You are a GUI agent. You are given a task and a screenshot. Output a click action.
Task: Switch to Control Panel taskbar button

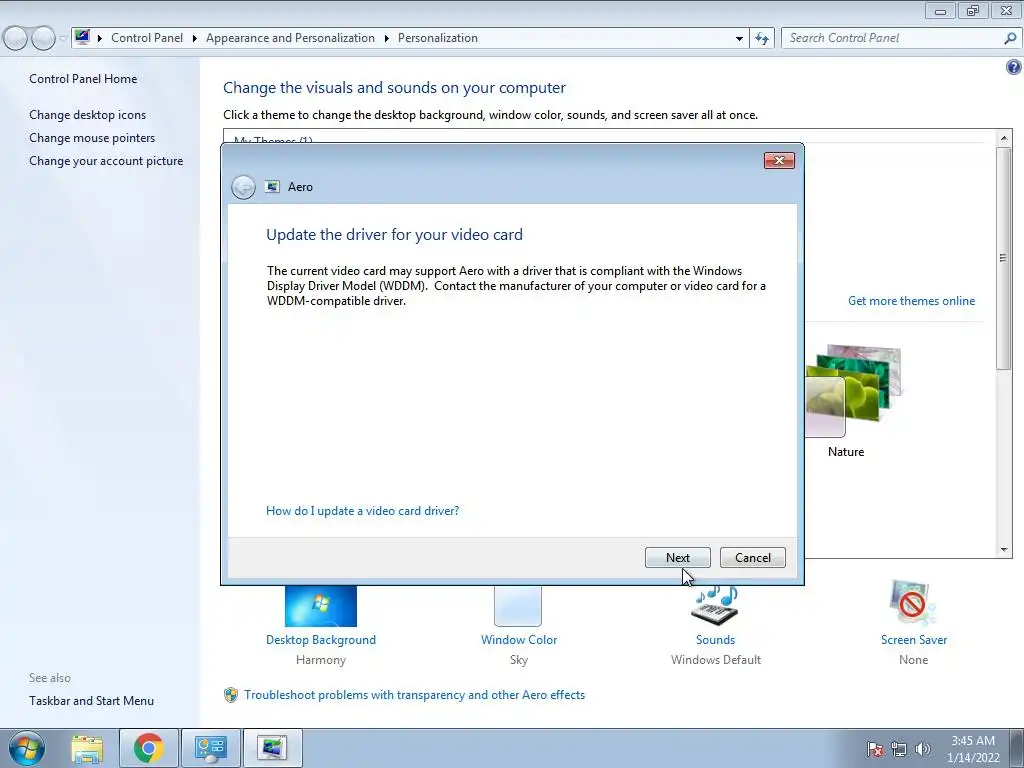[x=210, y=748]
